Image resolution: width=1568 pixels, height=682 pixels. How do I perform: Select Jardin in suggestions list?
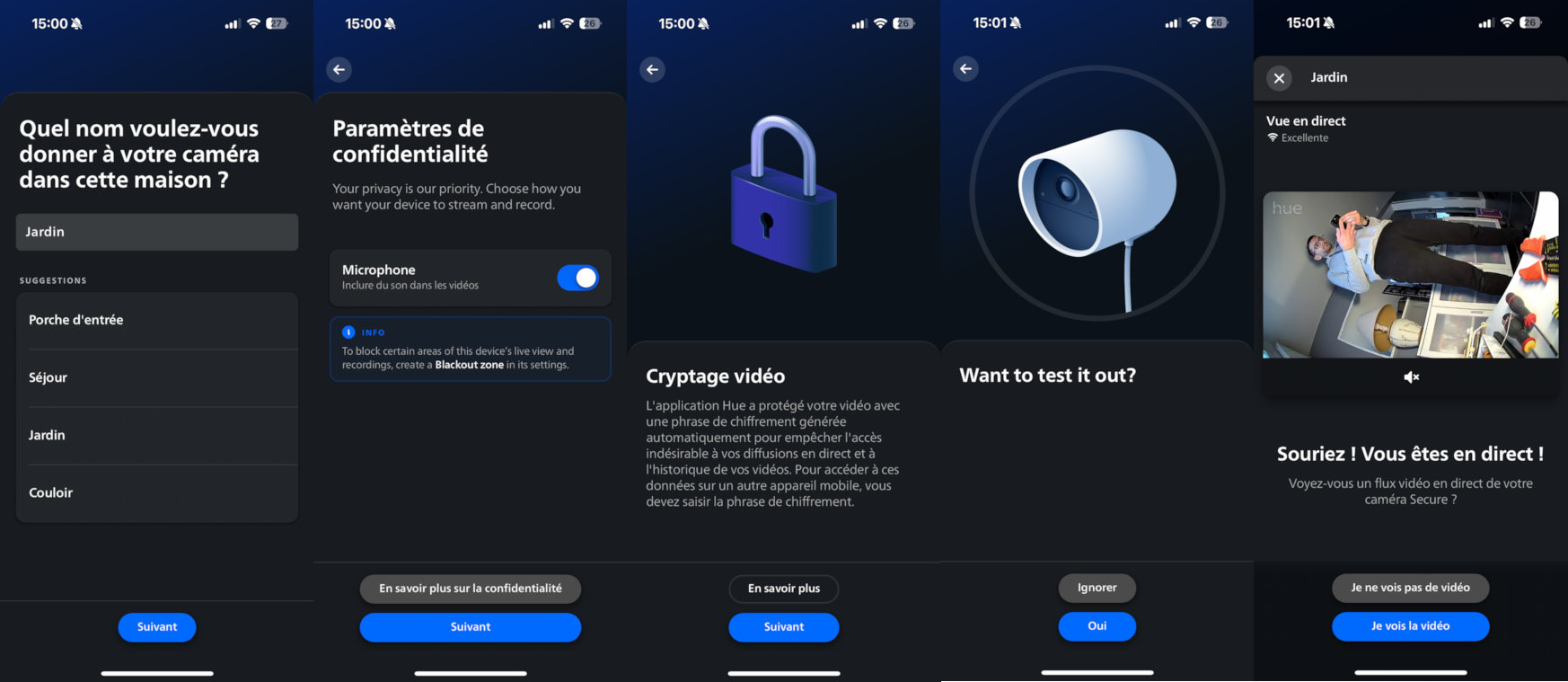[x=157, y=435]
